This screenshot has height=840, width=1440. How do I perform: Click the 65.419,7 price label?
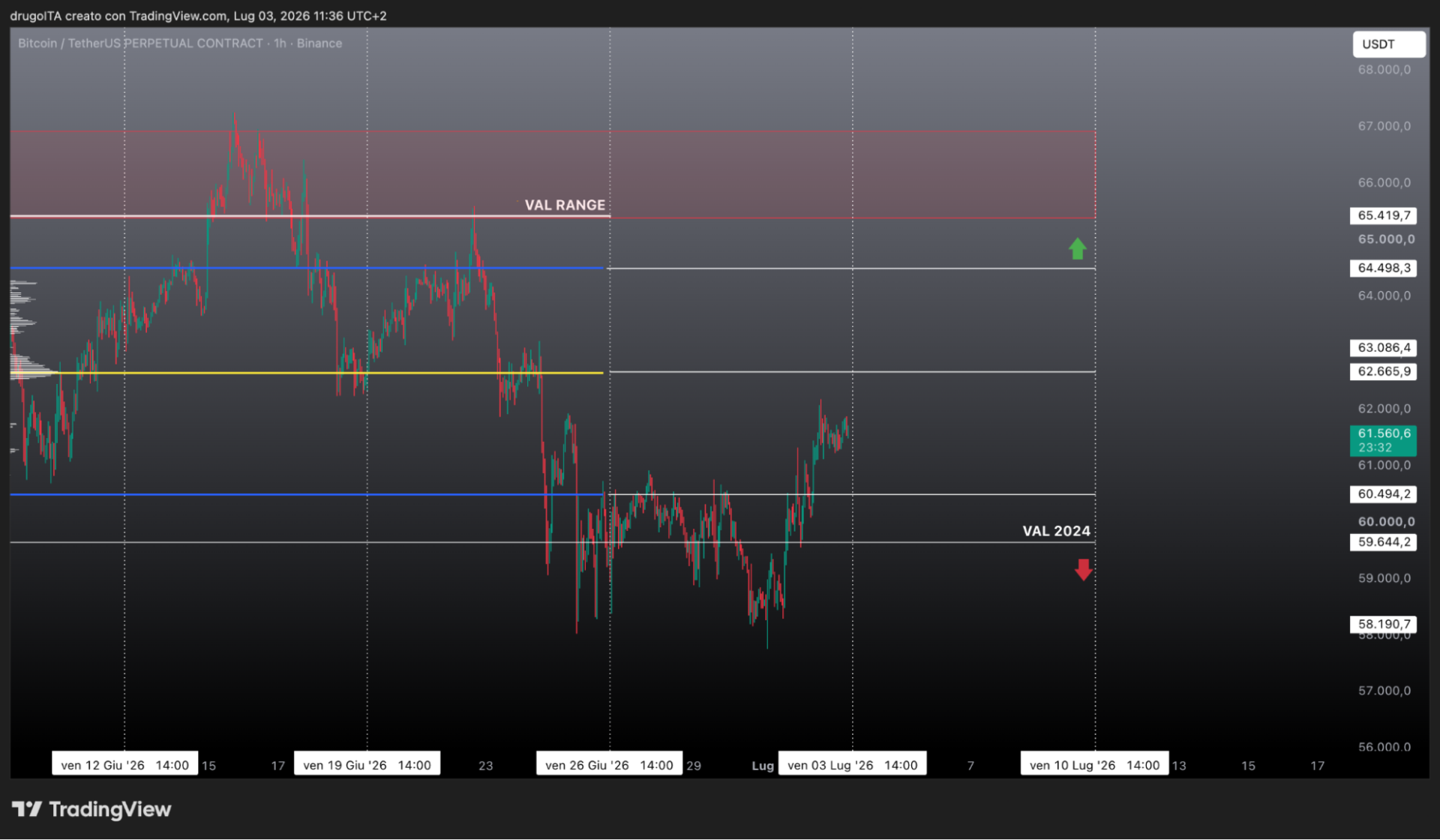coord(1383,215)
